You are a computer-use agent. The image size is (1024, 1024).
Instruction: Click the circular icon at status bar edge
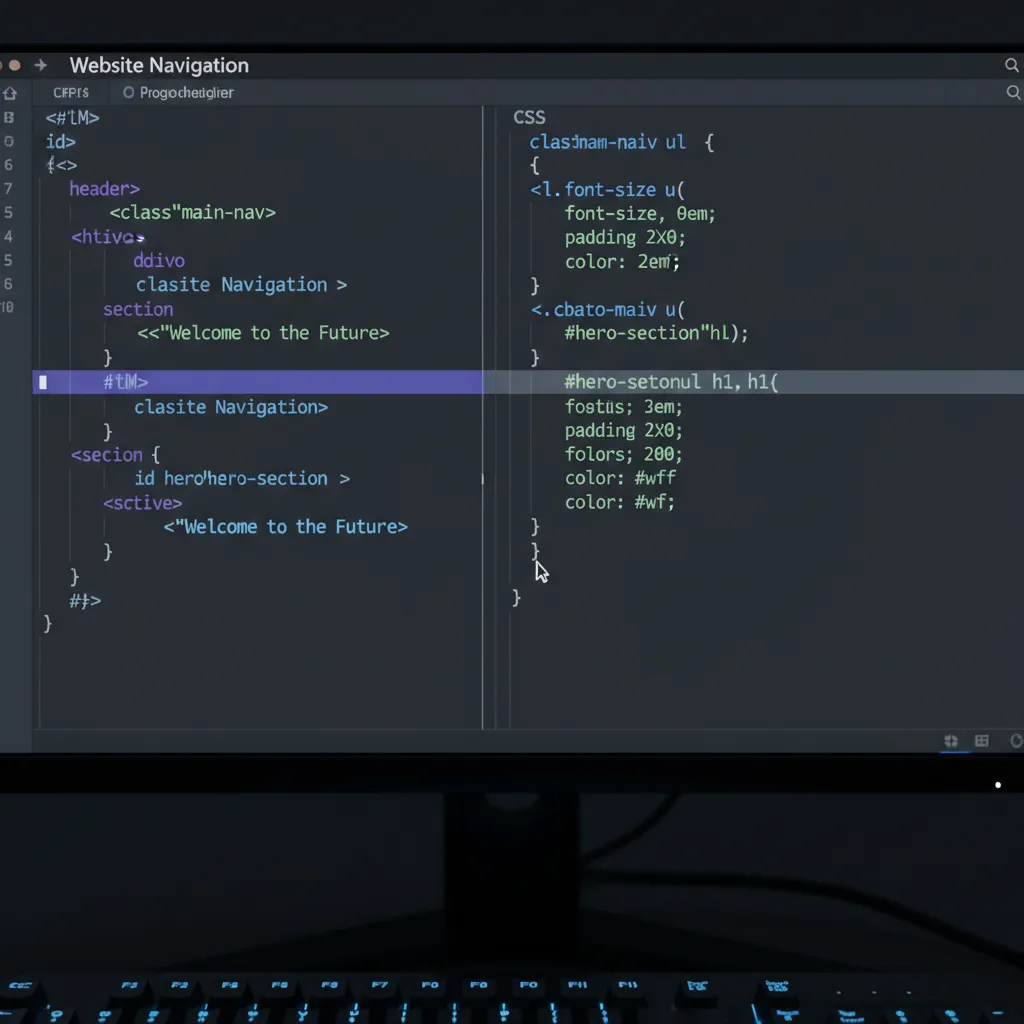tap(1016, 741)
